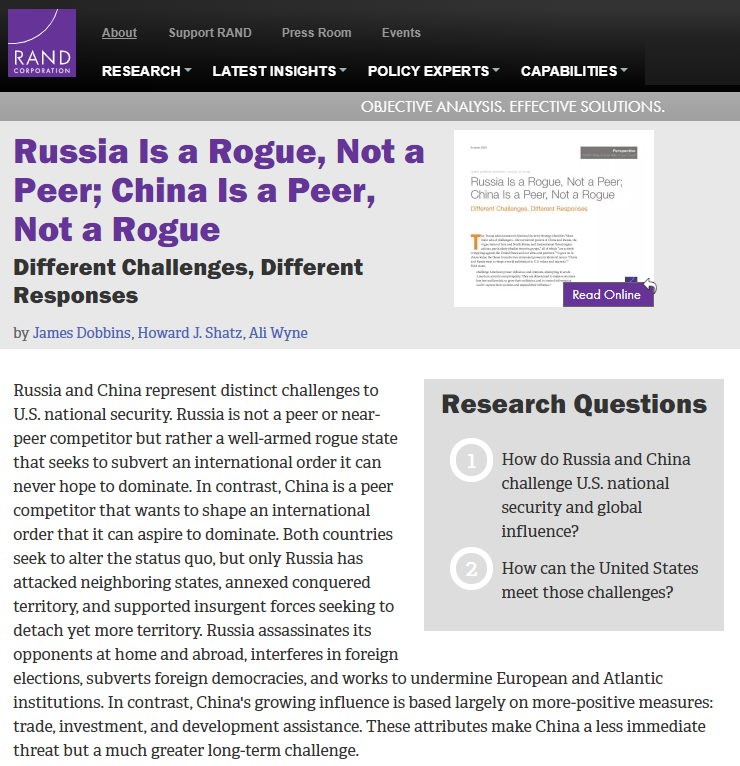This screenshot has width=740, height=766.
Task: Click the numbered circle 1 icon
Action: [472, 460]
